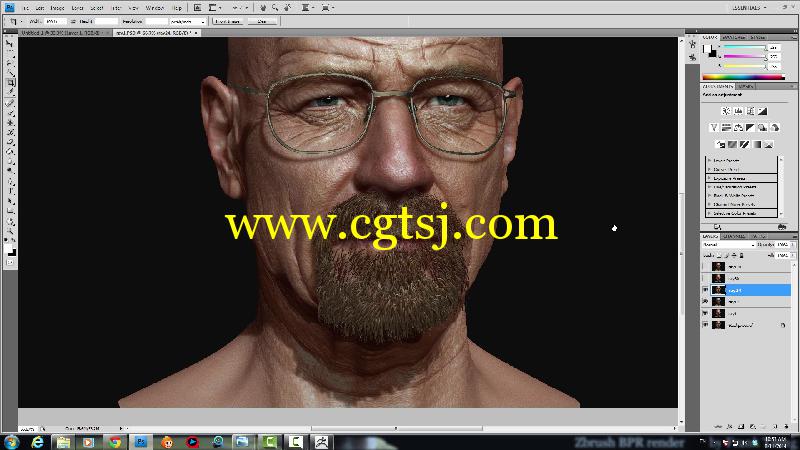The width and height of the screenshot is (800, 450).
Task: Switch to the Channels tab
Action: (734, 236)
